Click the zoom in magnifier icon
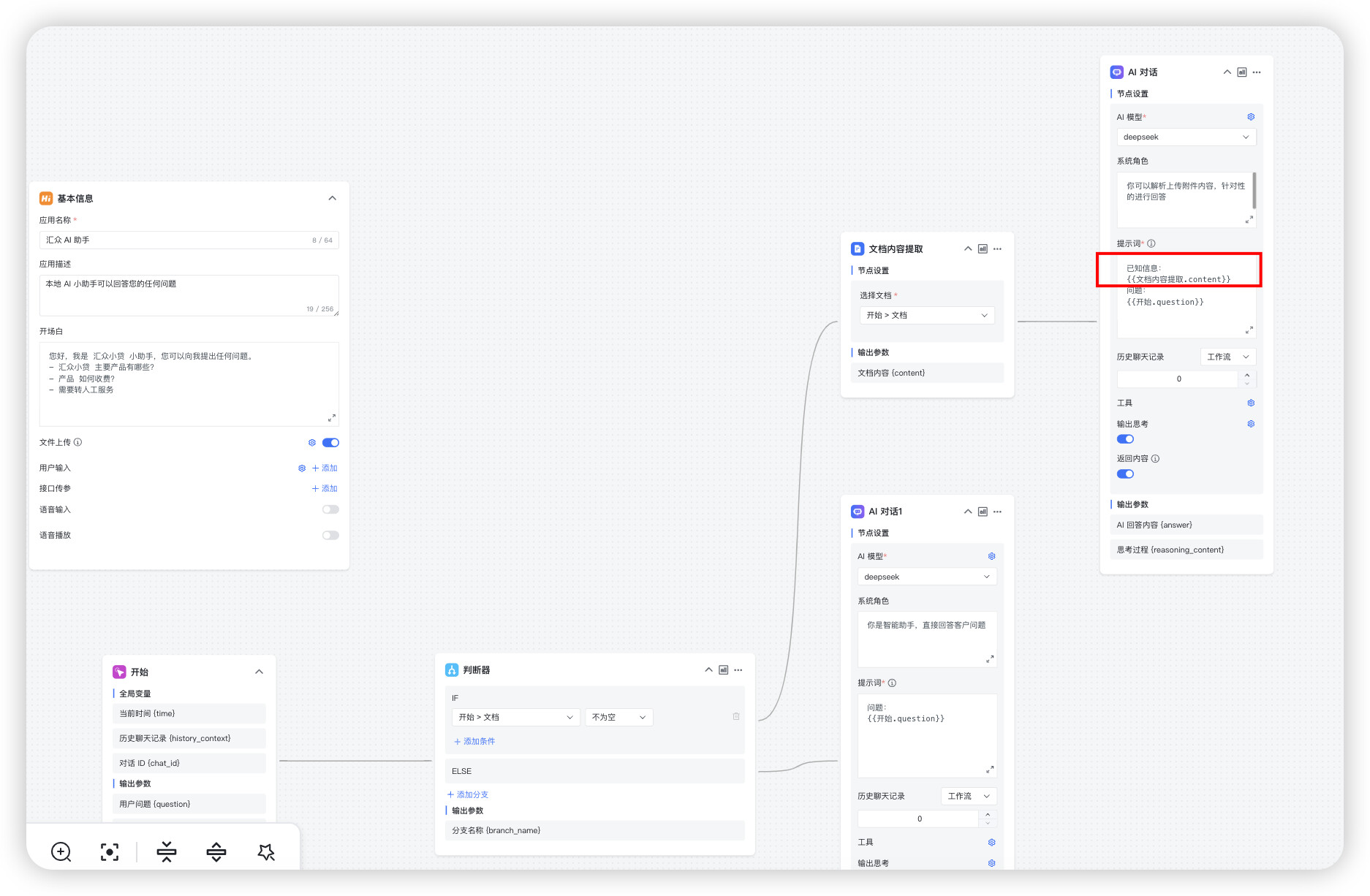1370x896 pixels. coord(61,851)
